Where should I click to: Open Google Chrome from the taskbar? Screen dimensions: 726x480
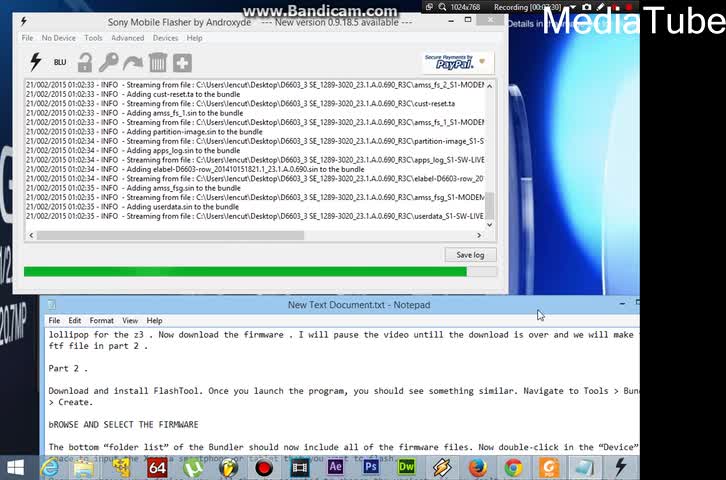click(x=513, y=468)
